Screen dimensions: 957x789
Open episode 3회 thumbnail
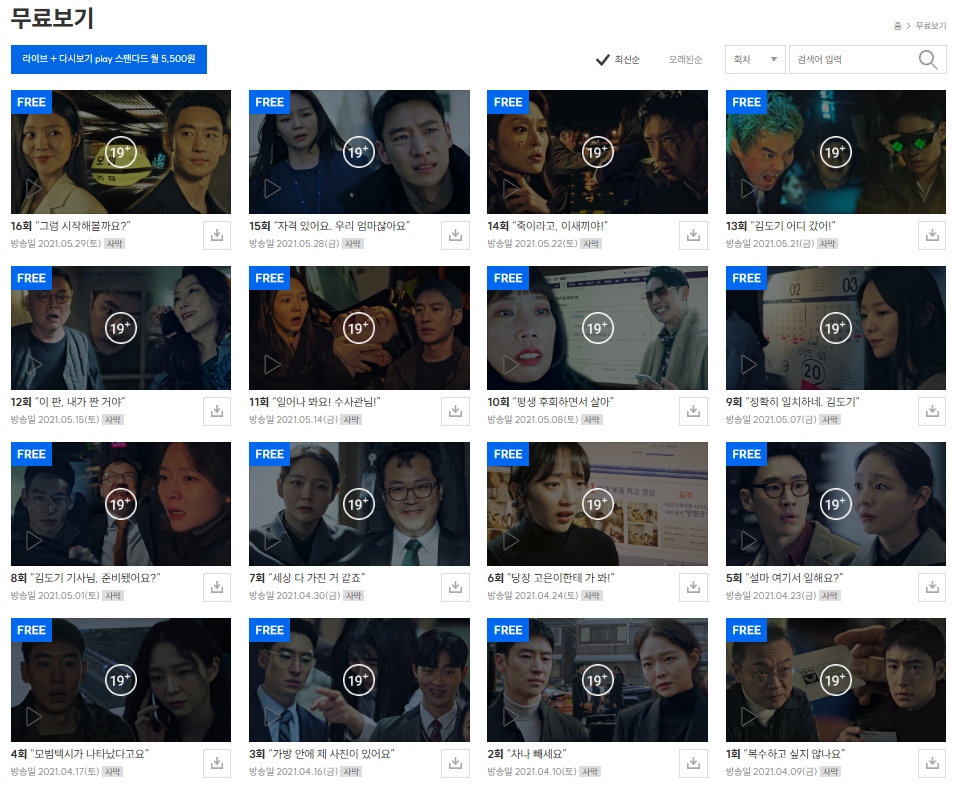pyautogui.click(x=359, y=680)
